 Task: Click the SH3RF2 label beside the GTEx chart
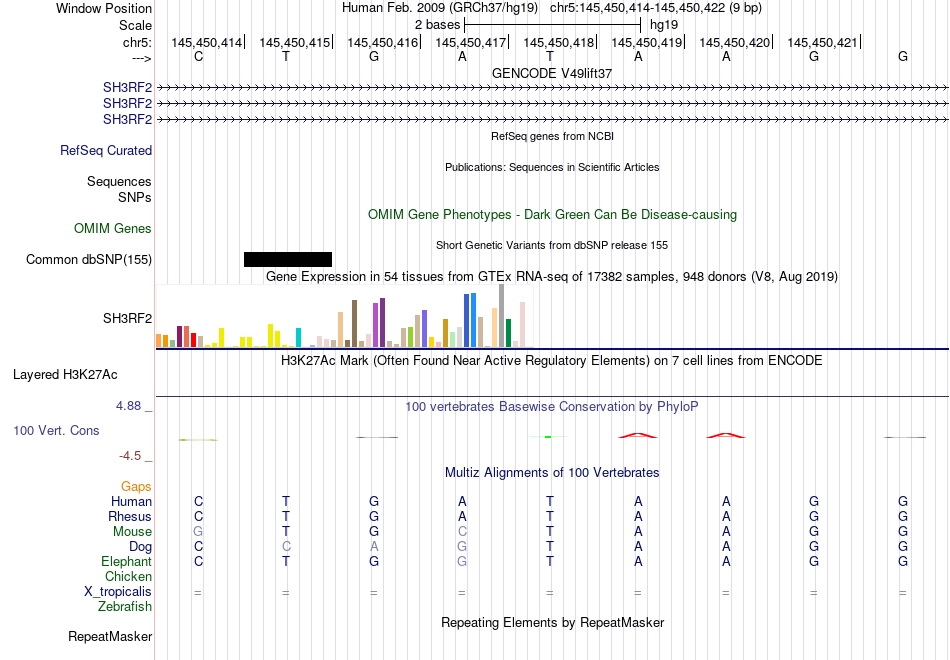tap(127, 318)
